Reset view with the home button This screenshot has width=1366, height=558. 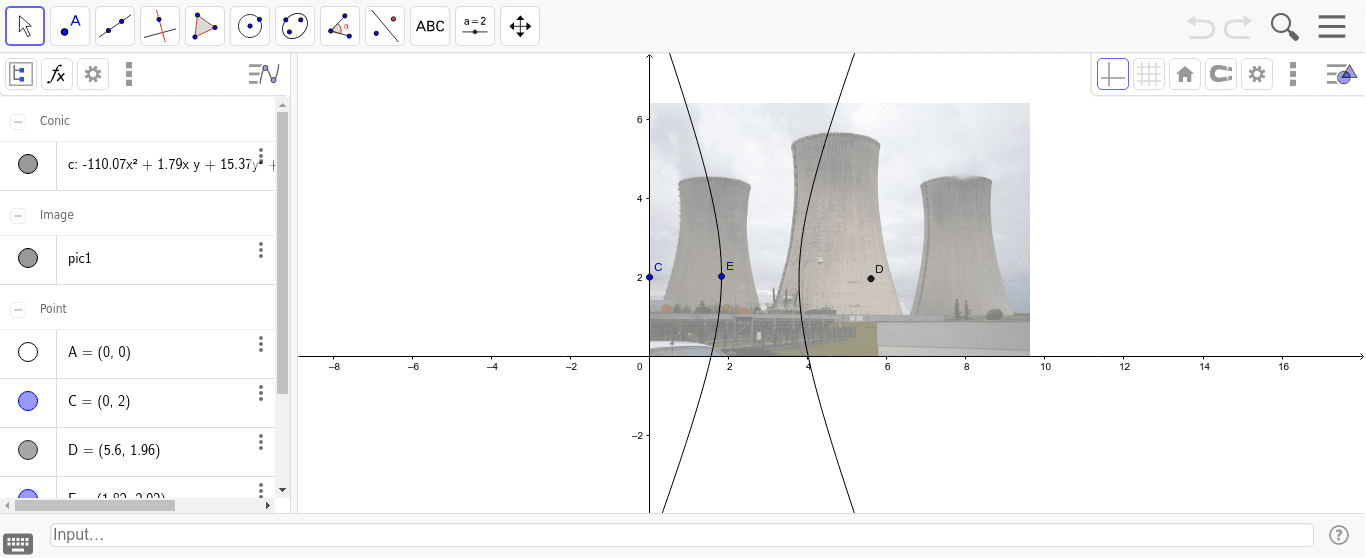tap(1185, 74)
